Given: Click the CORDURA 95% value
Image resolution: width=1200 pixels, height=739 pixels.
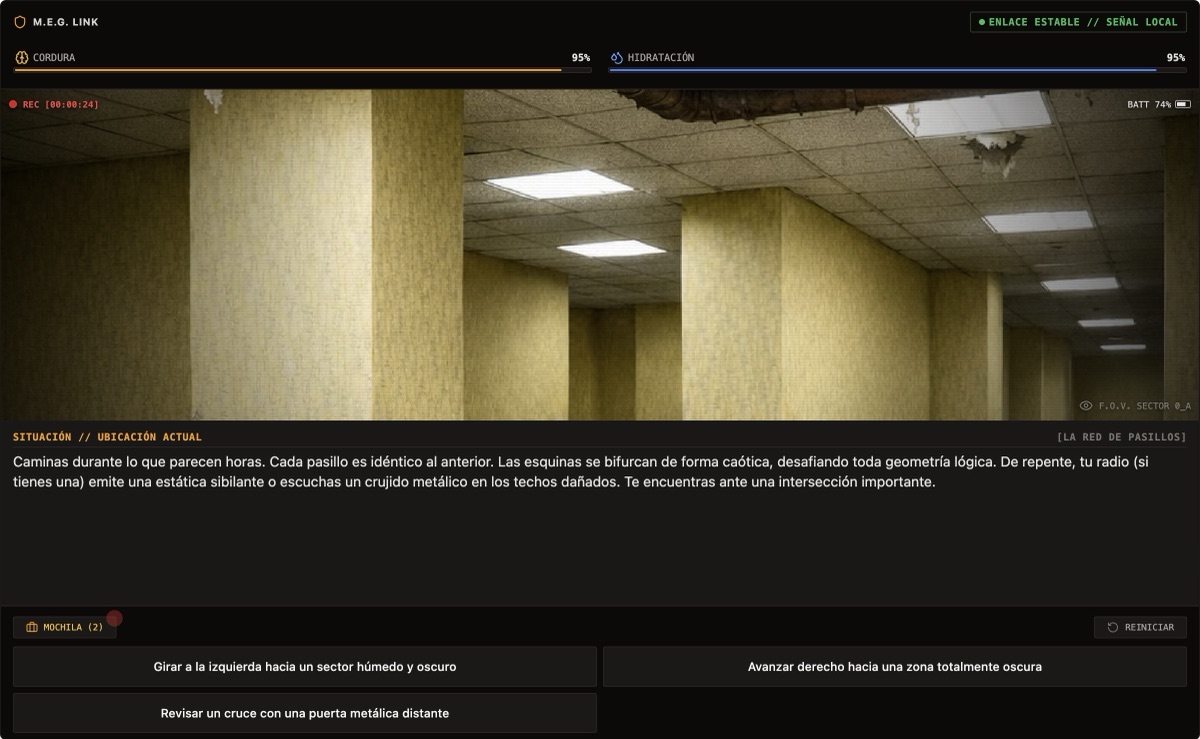Looking at the screenshot, I should (x=581, y=58).
